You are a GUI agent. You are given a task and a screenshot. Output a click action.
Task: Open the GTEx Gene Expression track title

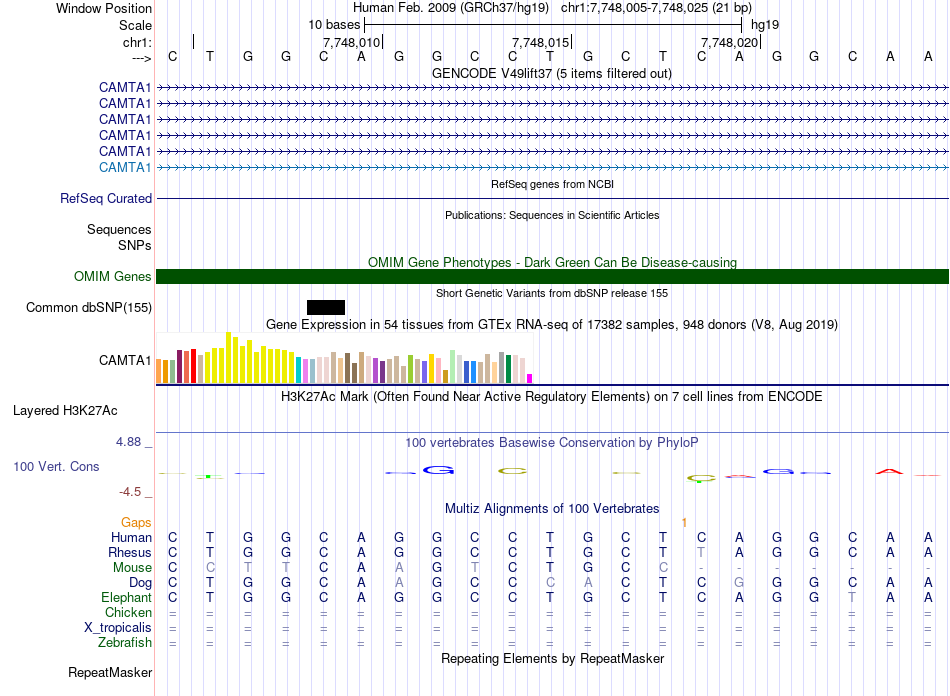point(551,324)
